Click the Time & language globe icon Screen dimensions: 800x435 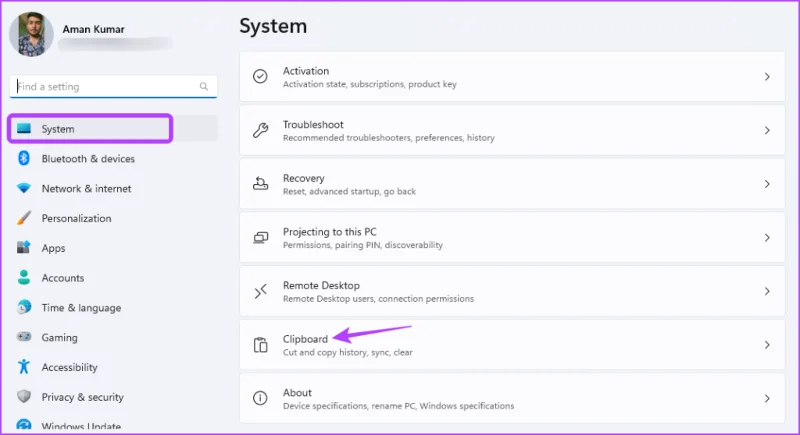point(23,307)
